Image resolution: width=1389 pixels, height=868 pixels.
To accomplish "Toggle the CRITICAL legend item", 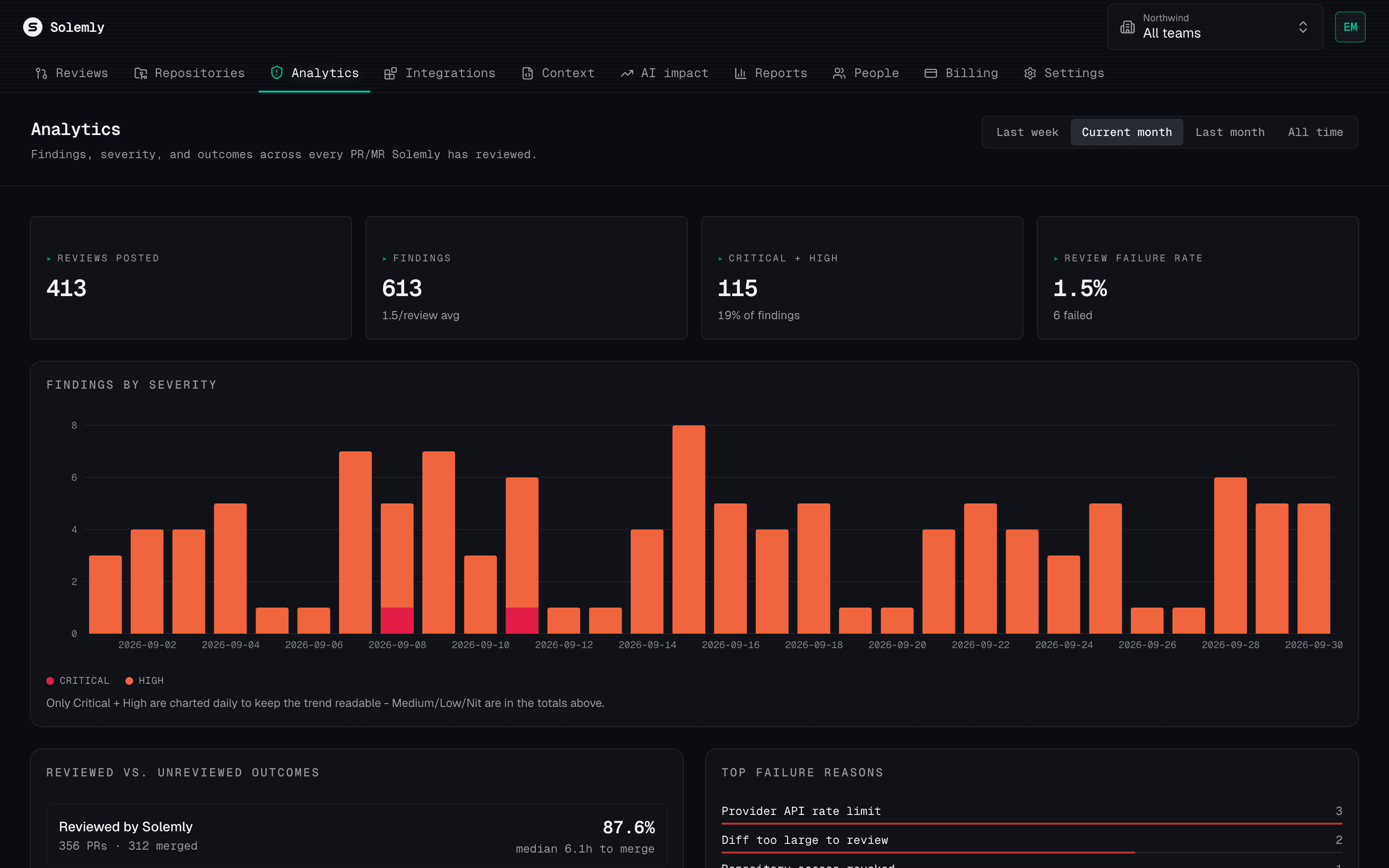I will (x=78, y=681).
